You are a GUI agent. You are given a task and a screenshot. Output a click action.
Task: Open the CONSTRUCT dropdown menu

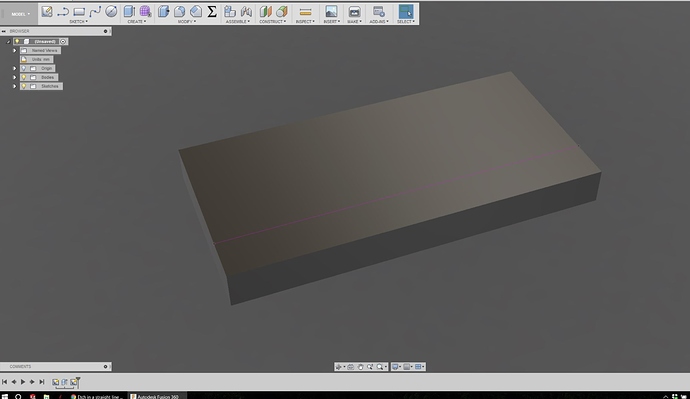[x=272, y=22]
